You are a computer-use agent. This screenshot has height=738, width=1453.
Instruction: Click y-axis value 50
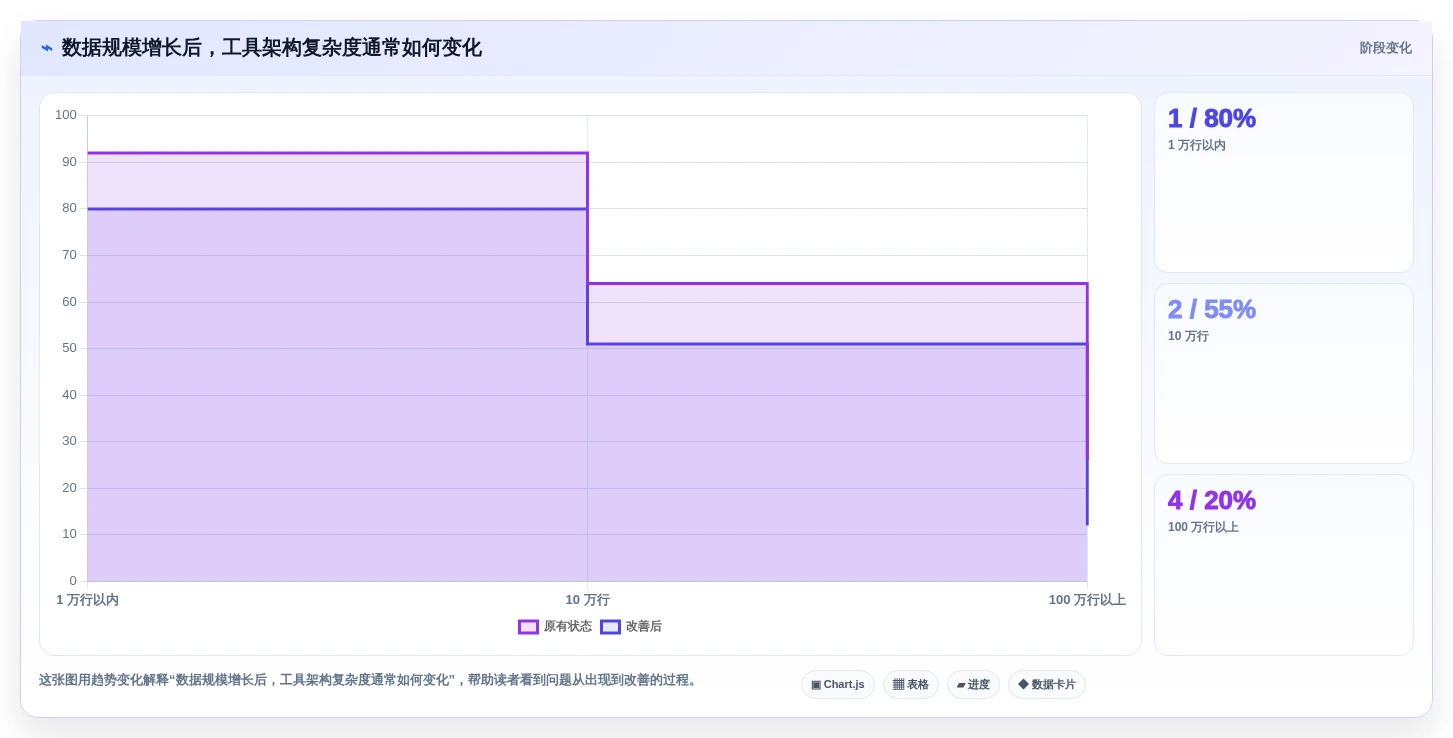(69, 348)
